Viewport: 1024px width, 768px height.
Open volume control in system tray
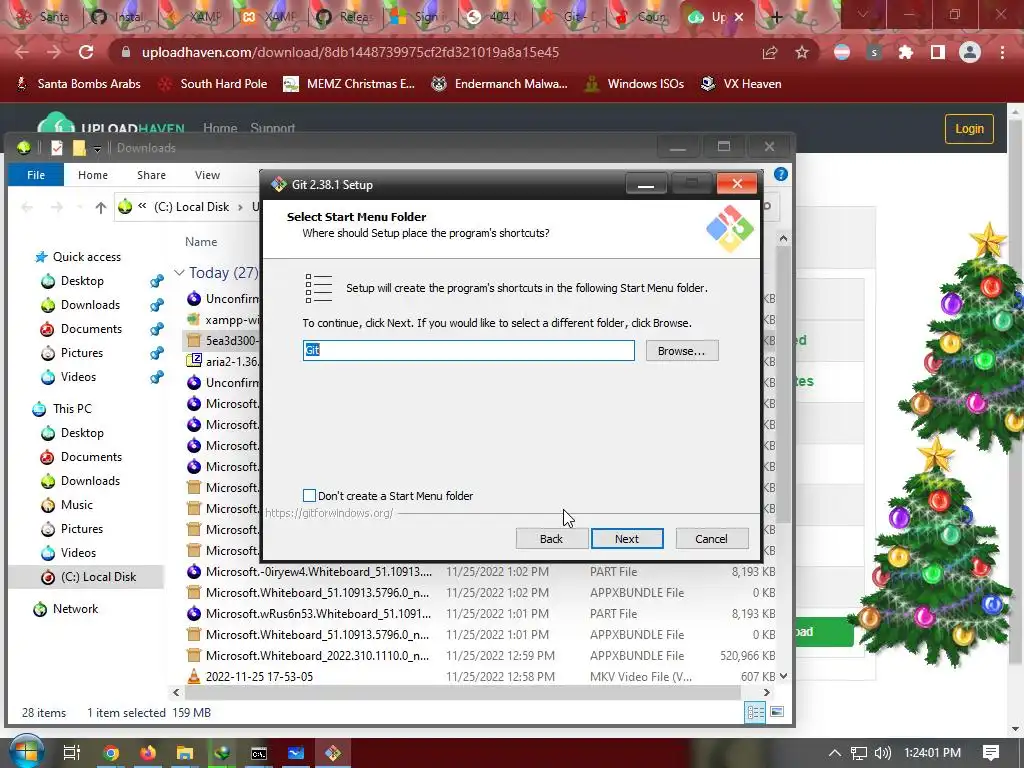tap(882, 753)
